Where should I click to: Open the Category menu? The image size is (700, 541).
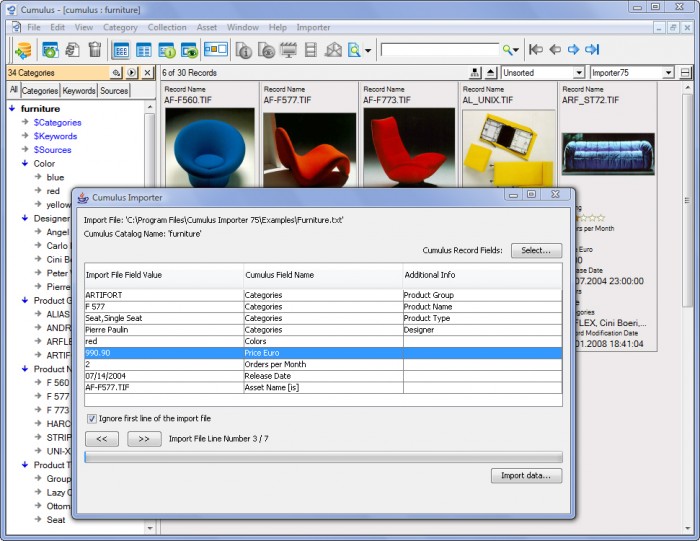pyautogui.click(x=120, y=27)
